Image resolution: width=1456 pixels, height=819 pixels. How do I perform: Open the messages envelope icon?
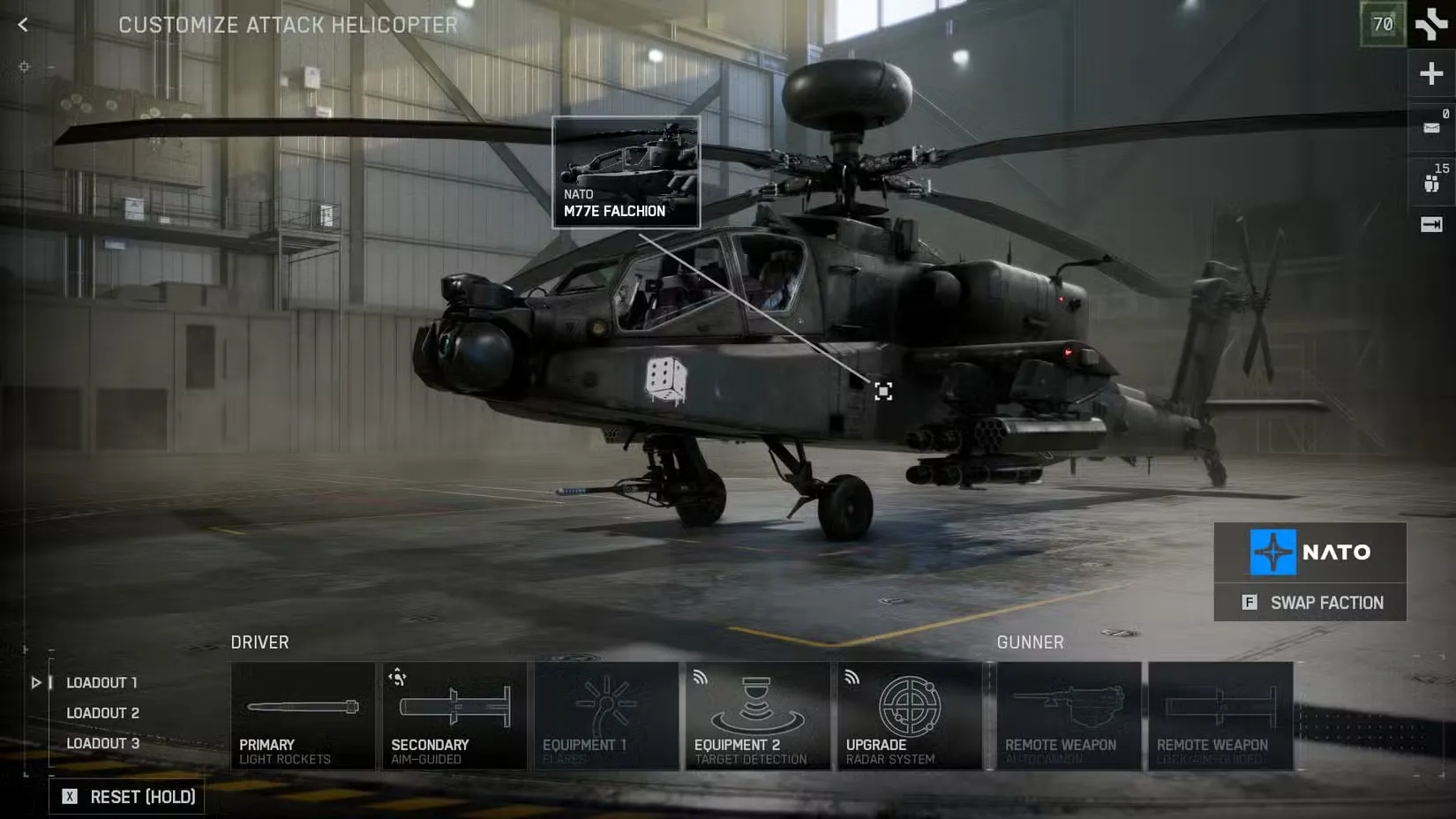pos(1431,127)
